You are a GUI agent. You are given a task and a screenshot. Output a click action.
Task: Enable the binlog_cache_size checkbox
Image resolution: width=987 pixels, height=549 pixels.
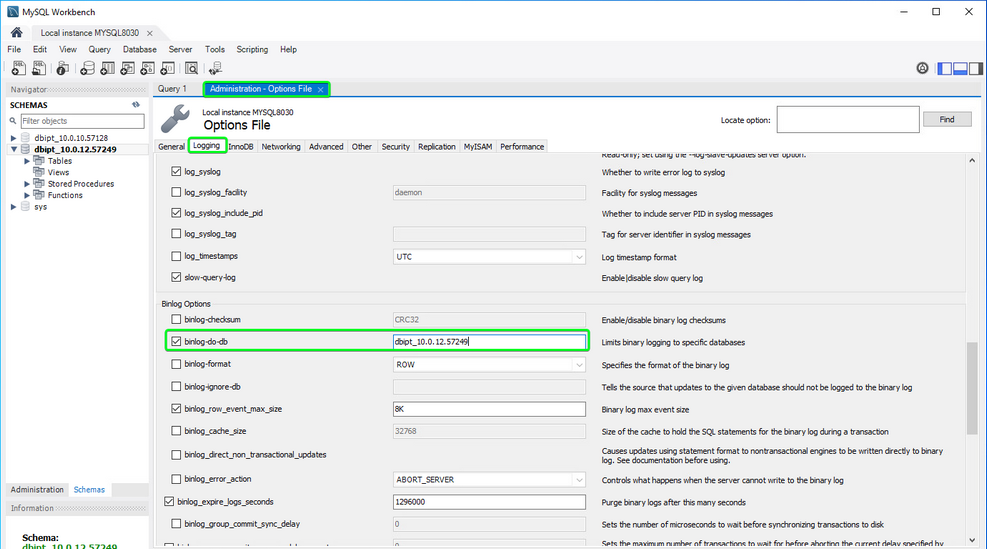click(176, 431)
